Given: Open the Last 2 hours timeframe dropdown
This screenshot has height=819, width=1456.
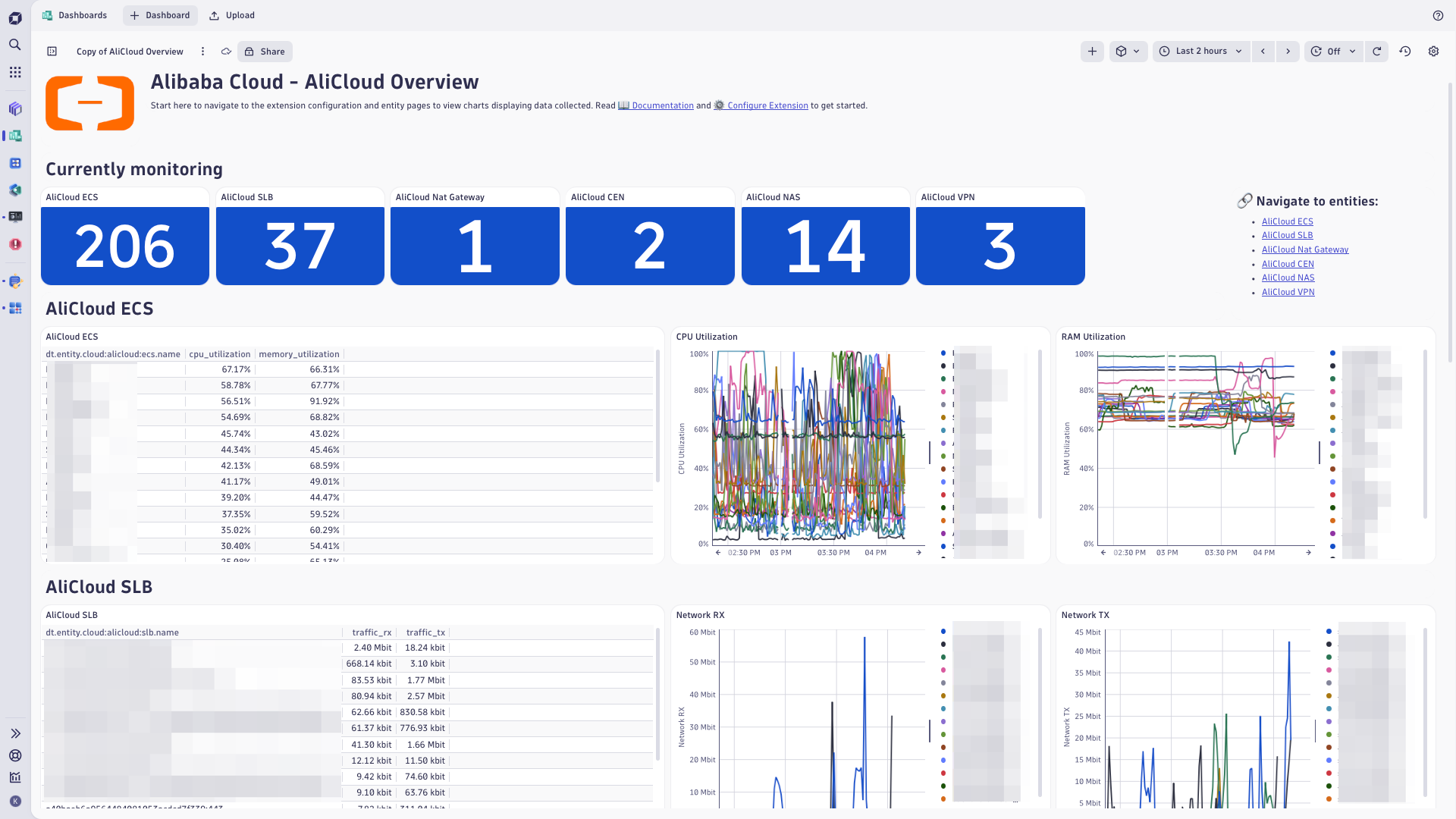Looking at the screenshot, I should (x=1200, y=51).
